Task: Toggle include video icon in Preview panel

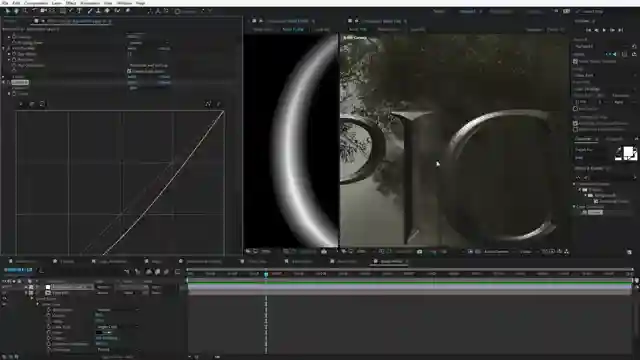Action: tap(608, 54)
